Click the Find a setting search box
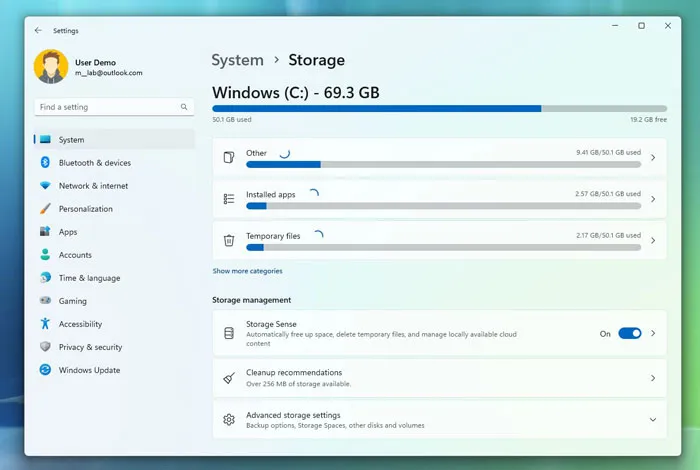 click(x=114, y=107)
